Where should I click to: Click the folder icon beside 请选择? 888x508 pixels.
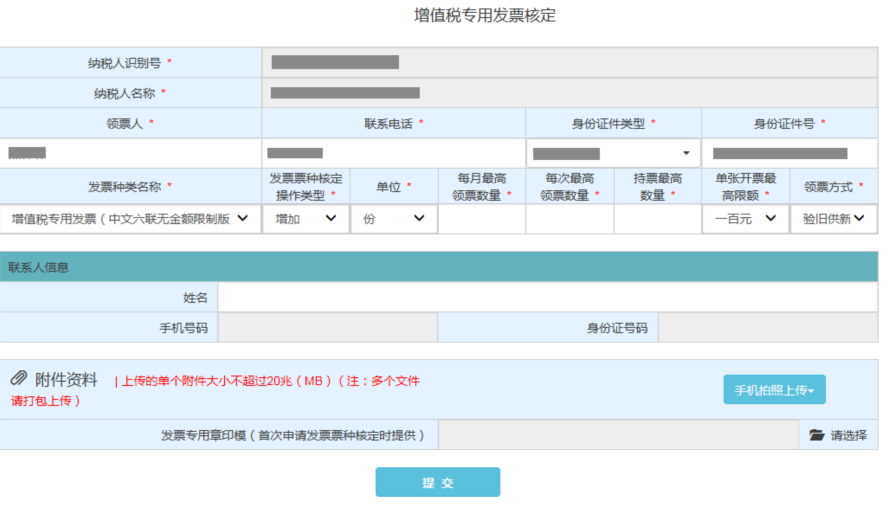click(817, 436)
